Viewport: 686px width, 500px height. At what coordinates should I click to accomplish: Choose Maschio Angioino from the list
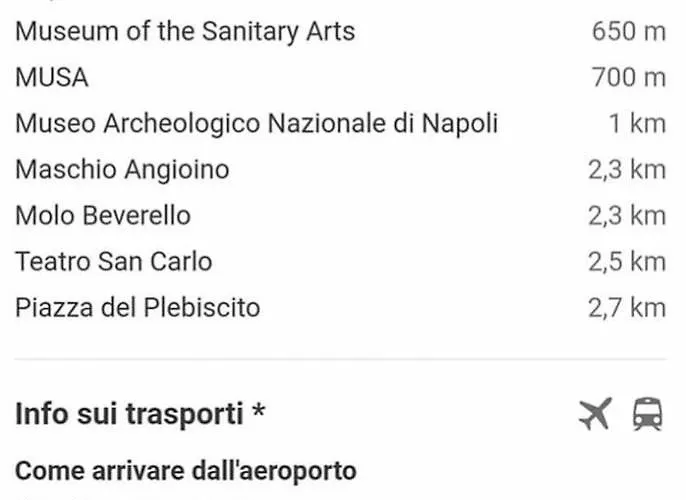click(x=122, y=170)
